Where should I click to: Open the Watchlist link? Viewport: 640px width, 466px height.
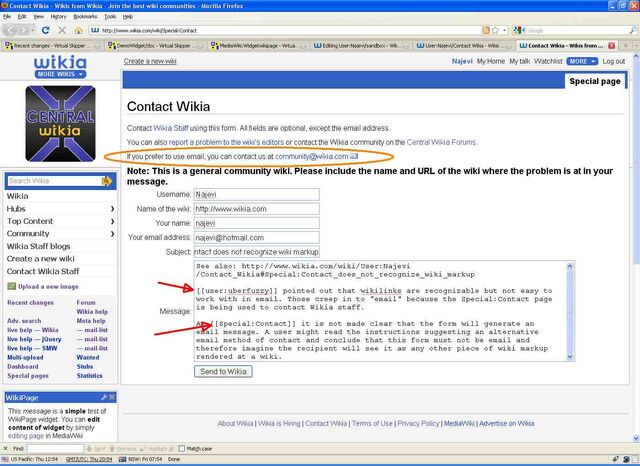point(548,61)
